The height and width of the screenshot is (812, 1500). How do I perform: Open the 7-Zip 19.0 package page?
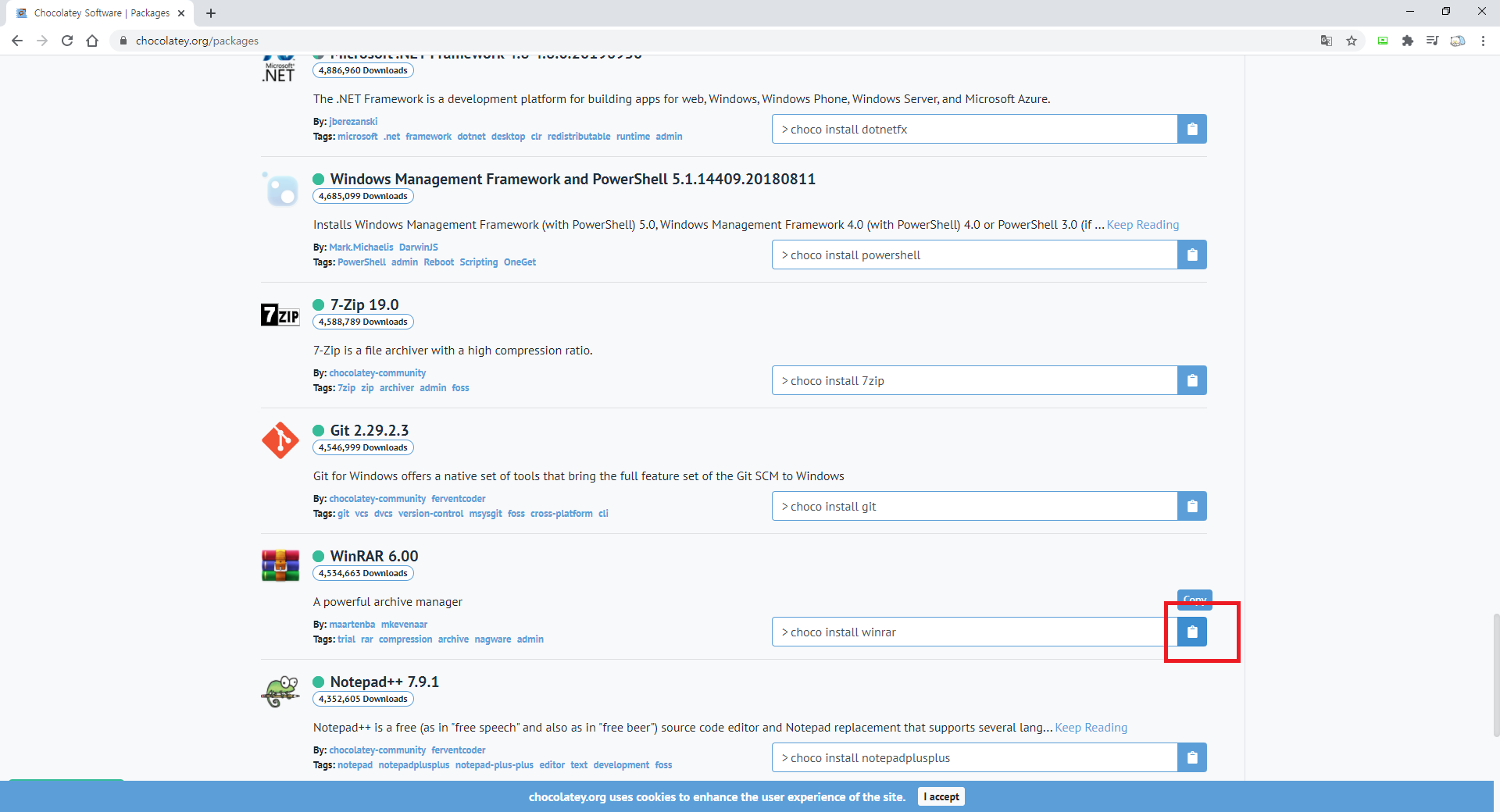tap(364, 304)
